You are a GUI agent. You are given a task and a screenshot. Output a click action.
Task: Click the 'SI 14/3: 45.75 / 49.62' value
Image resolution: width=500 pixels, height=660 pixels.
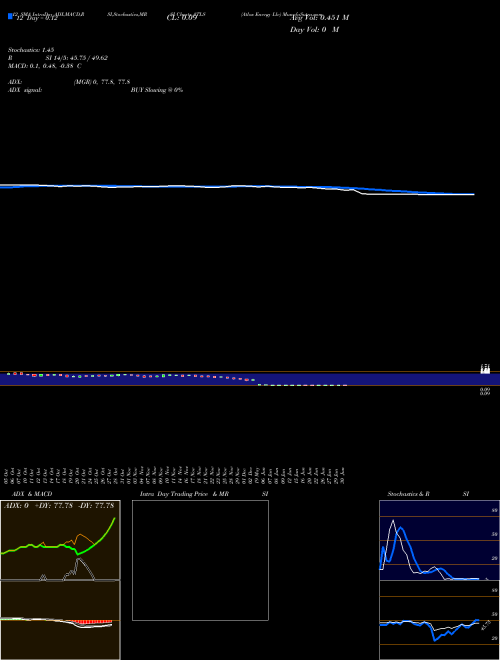click(77, 58)
